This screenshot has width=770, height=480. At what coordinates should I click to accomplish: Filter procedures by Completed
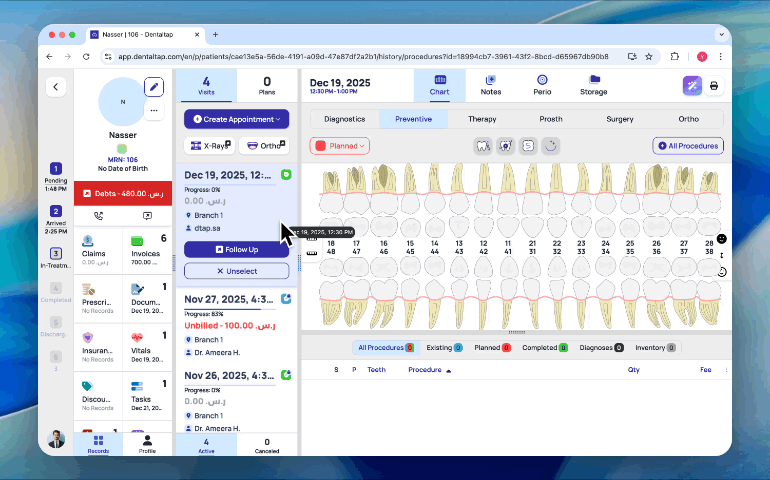544,348
